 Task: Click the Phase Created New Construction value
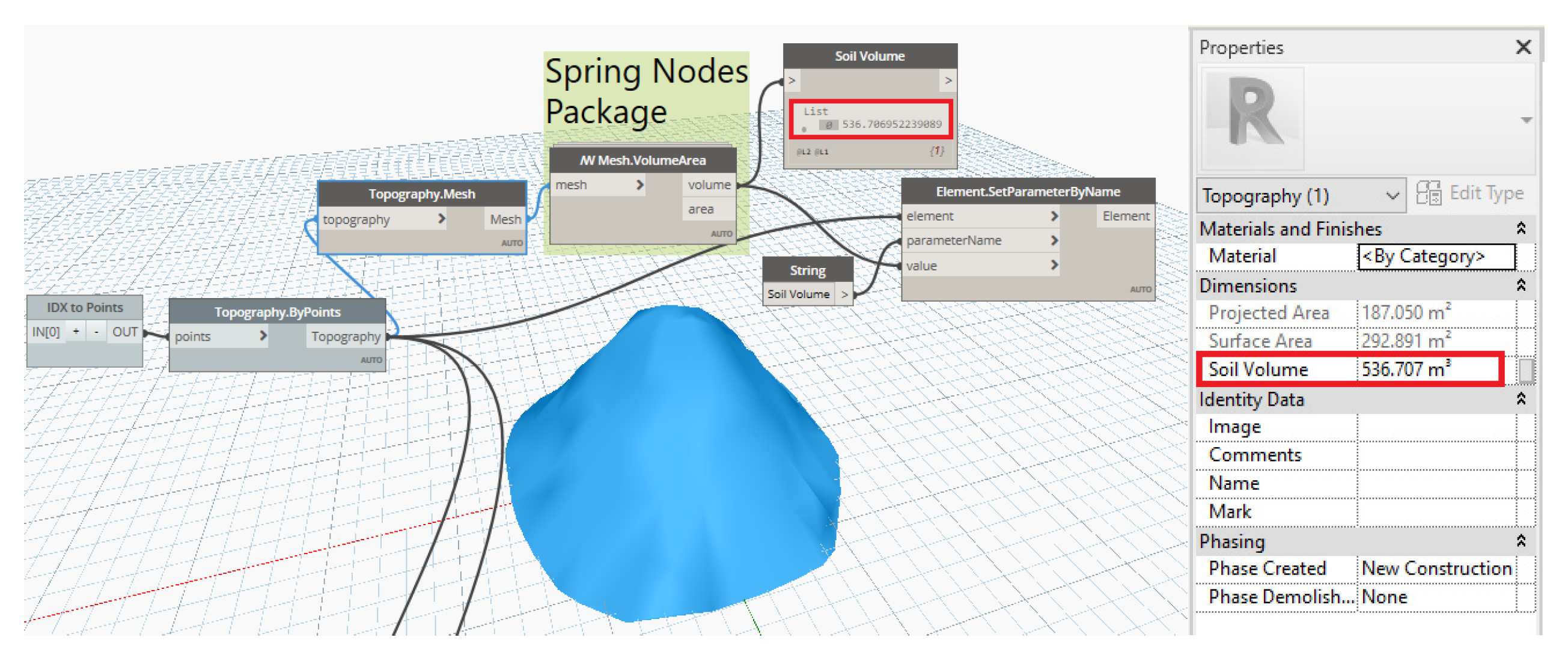click(1435, 568)
